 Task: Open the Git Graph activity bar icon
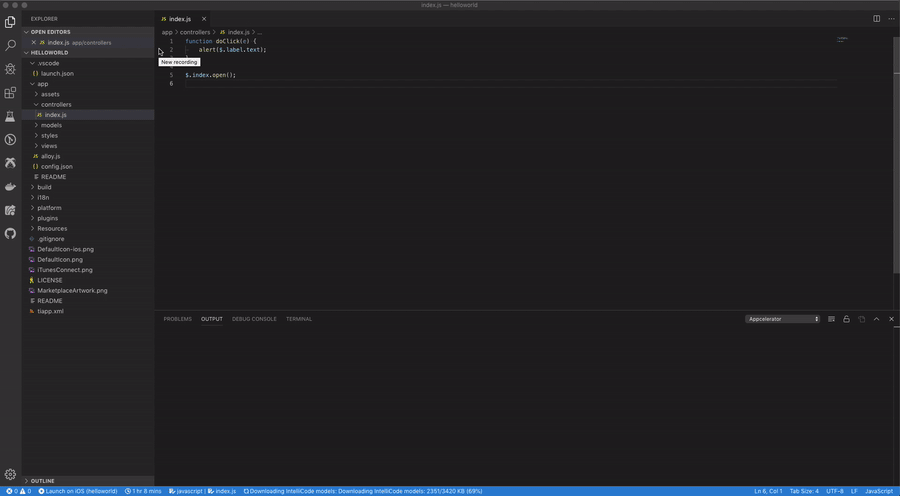[x=10, y=140]
